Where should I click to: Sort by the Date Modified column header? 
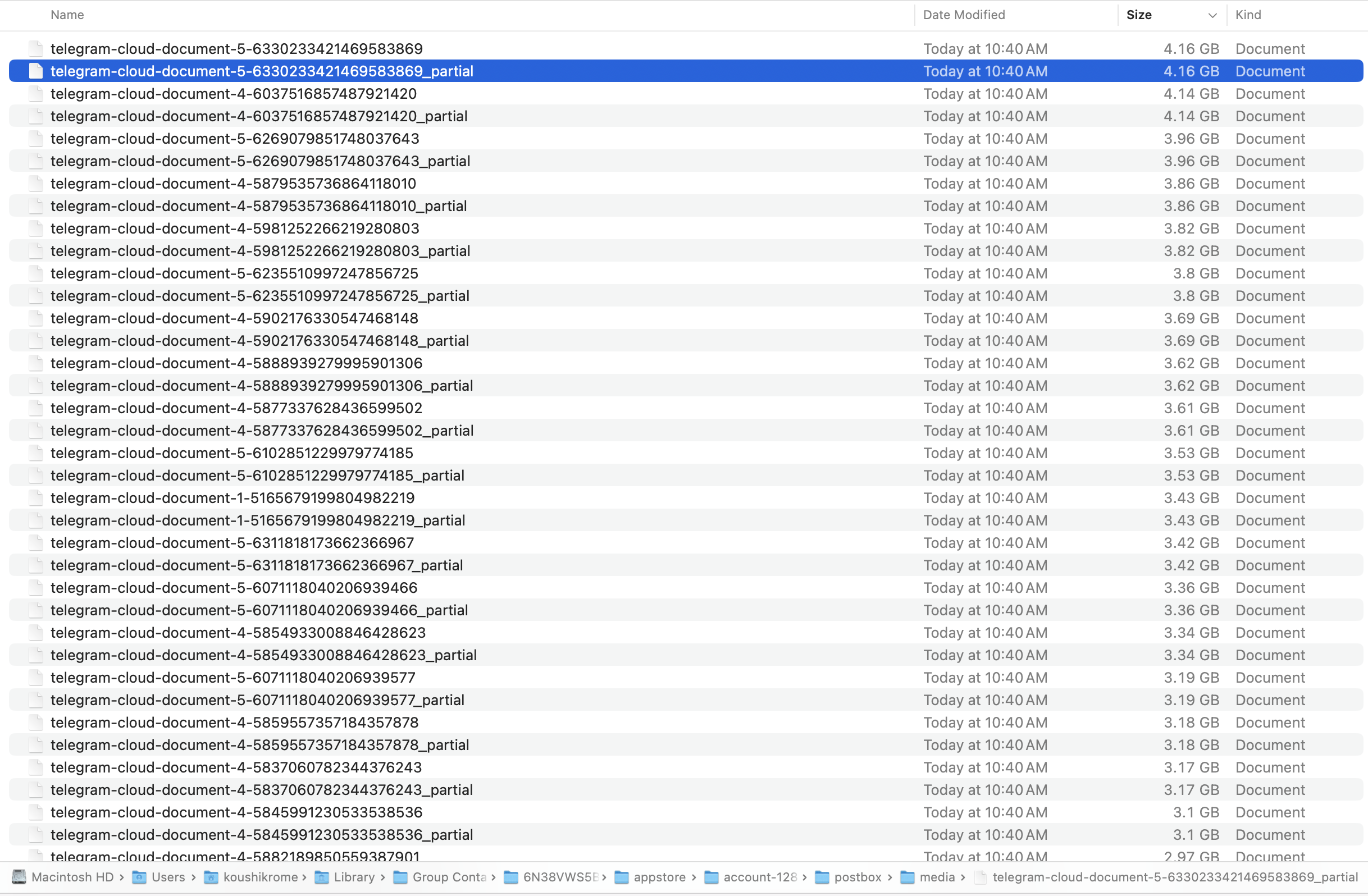coord(964,15)
